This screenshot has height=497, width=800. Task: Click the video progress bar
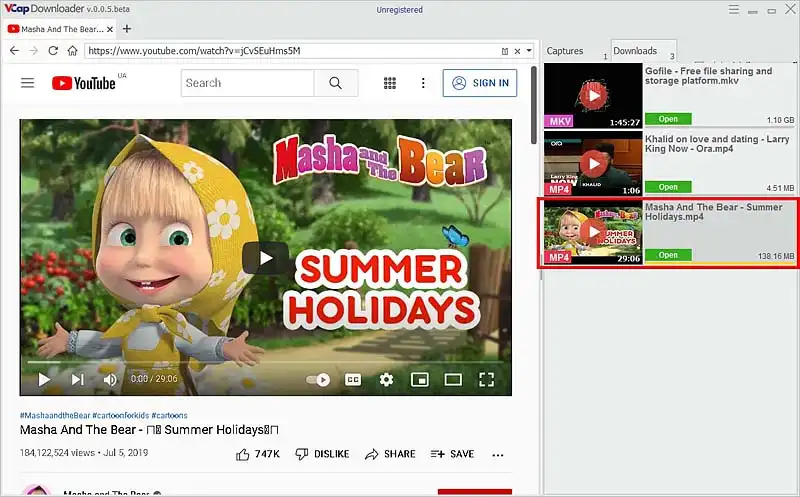[x=265, y=362]
